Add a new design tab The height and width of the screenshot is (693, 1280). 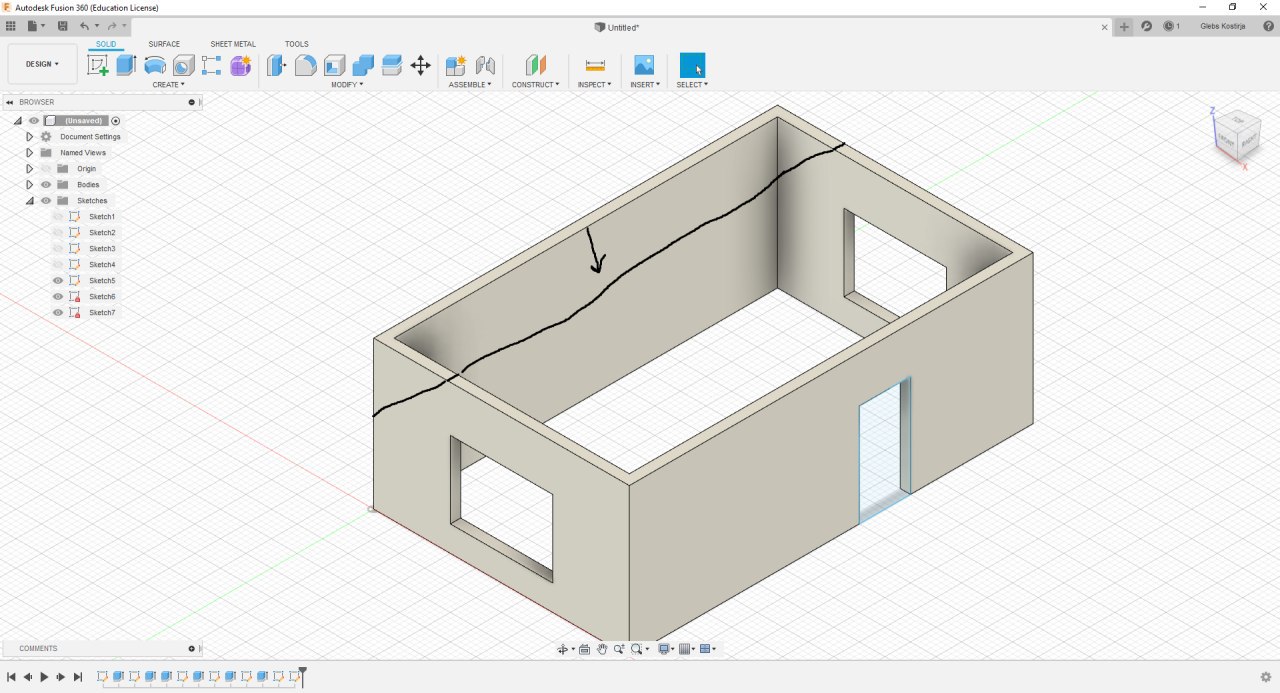[x=1124, y=27]
